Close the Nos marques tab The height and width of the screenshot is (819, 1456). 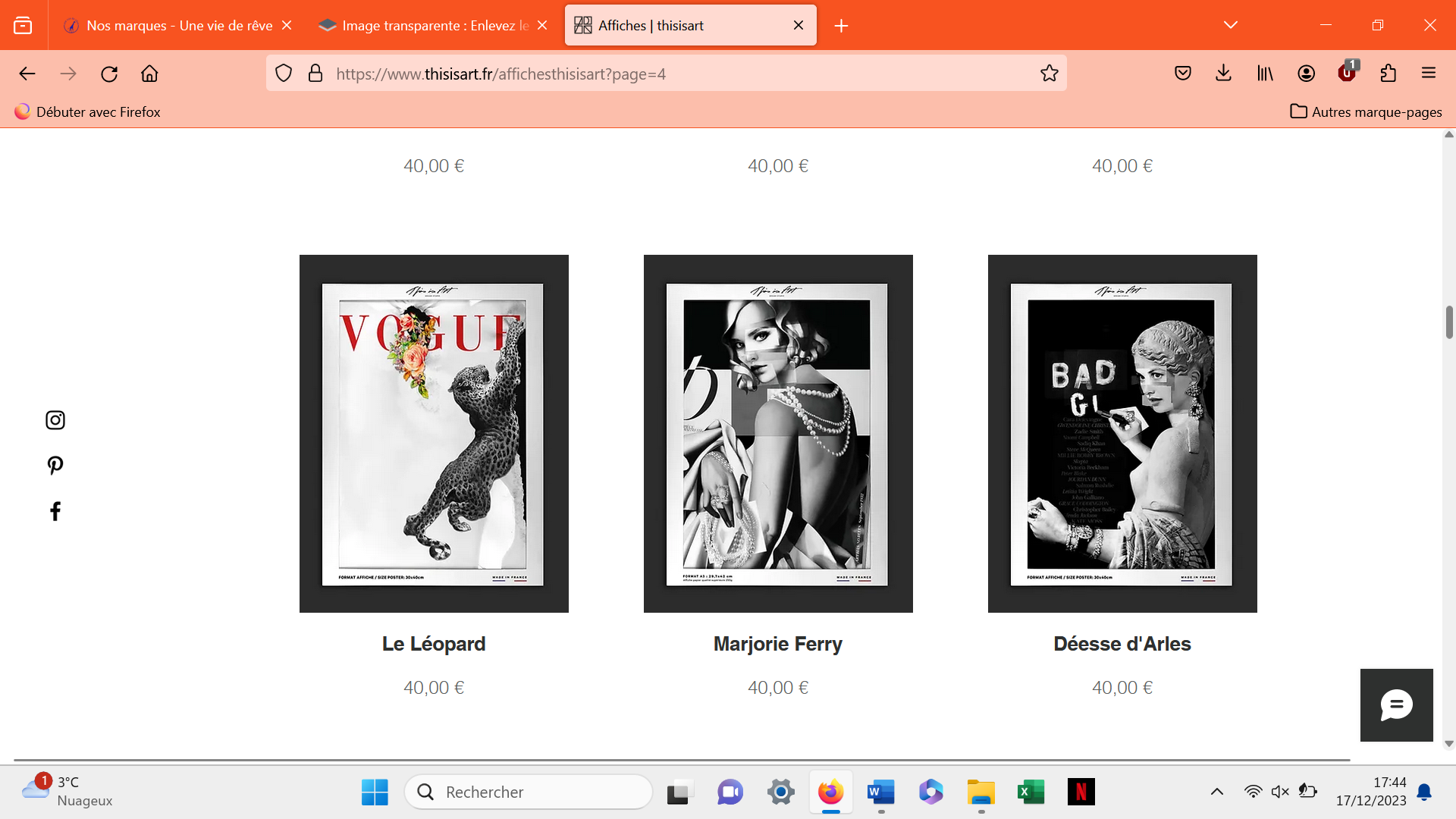click(287, 25)
